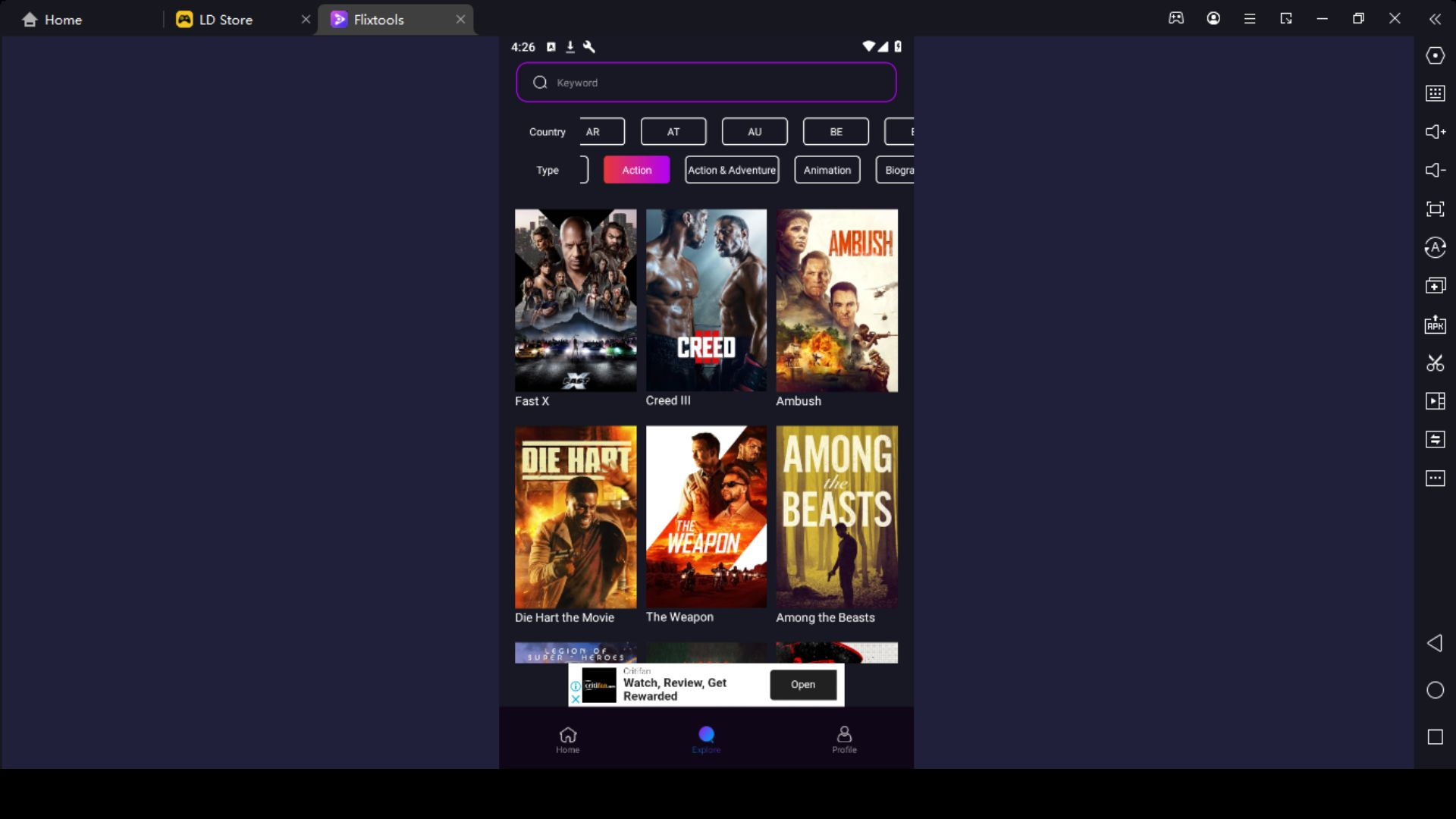Click the Flixtools tab
The width and height of the screenshot is (1456, 819).
click(379, 19)
